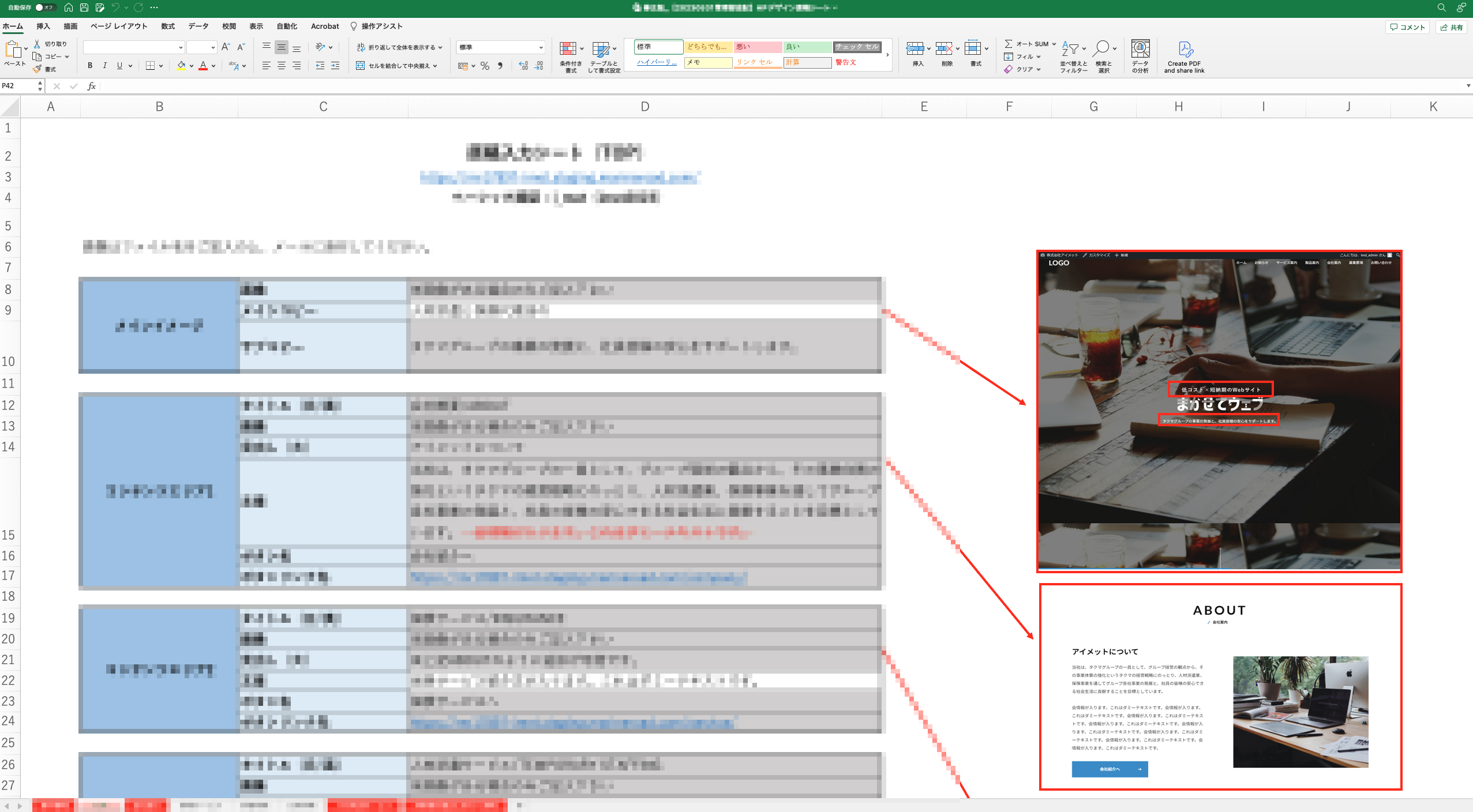Open the Page Layout ribbon tab

coord(119,26)
